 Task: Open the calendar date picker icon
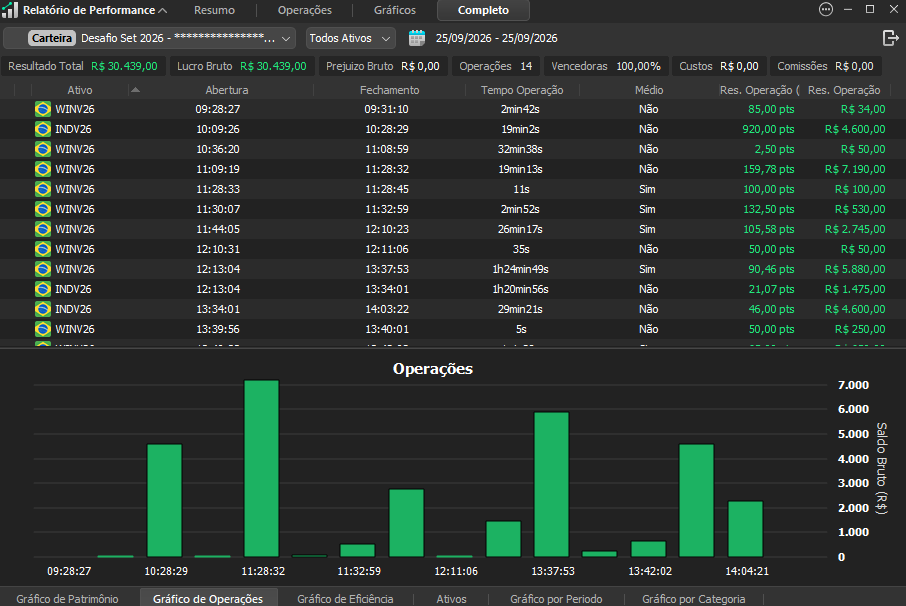click(x=417, y=38)
